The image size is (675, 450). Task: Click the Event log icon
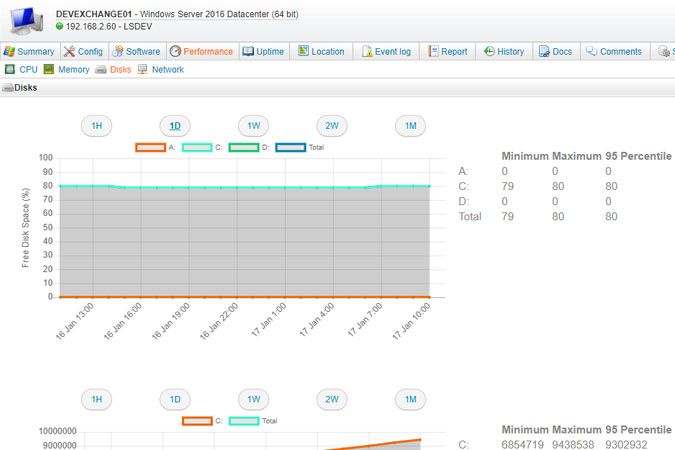tap(367, 51)
